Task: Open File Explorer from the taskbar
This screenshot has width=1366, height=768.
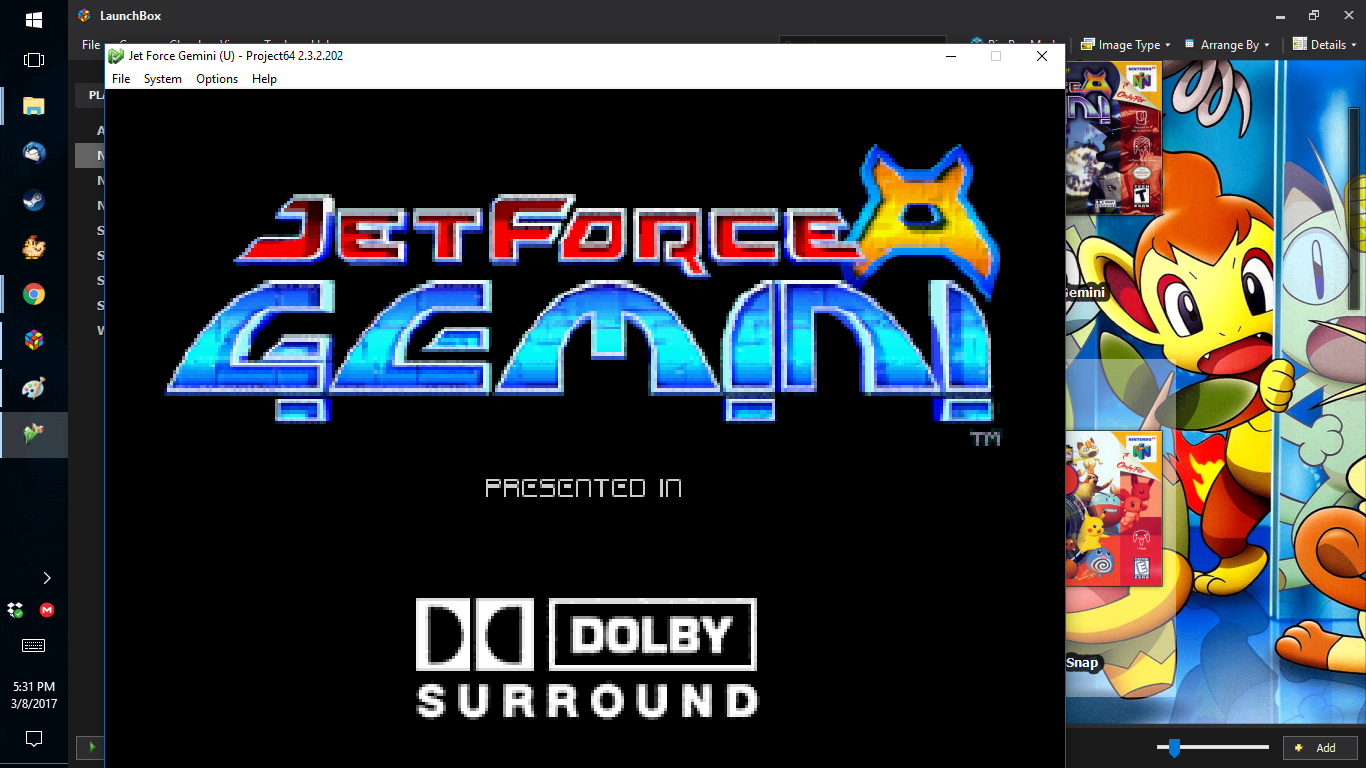Action: pos(34,105)
